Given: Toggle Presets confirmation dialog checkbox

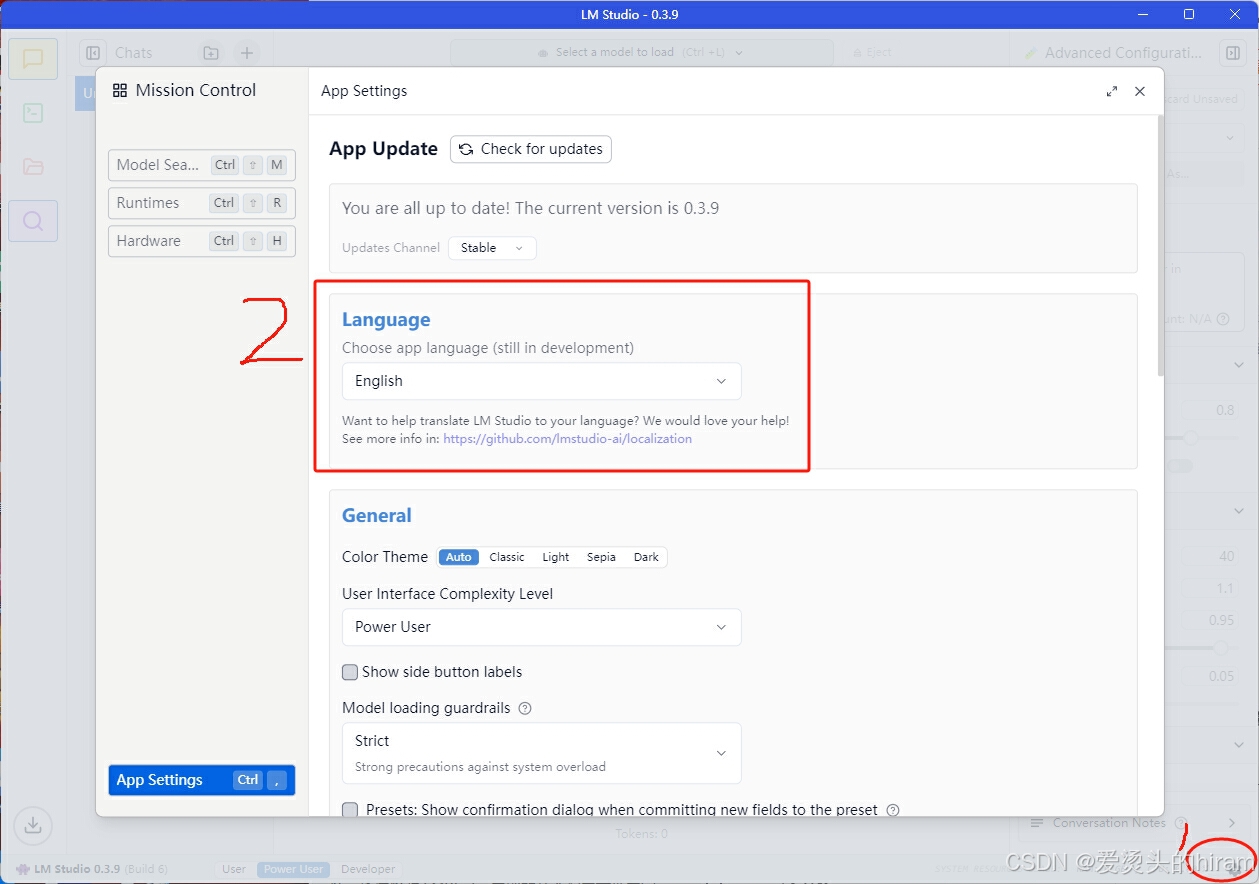Looking at the screenshot, I should (x=350, y=810).
